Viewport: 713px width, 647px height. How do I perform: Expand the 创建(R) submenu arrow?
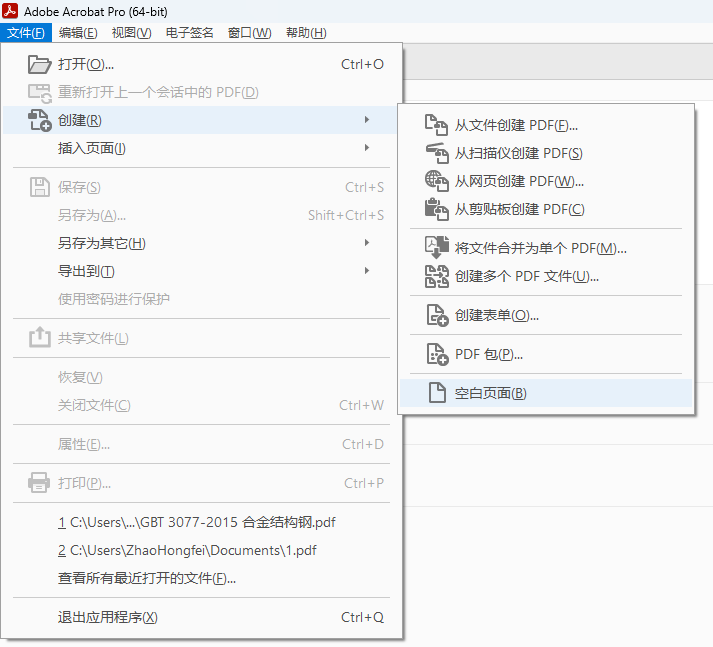[x=367, y=120]
